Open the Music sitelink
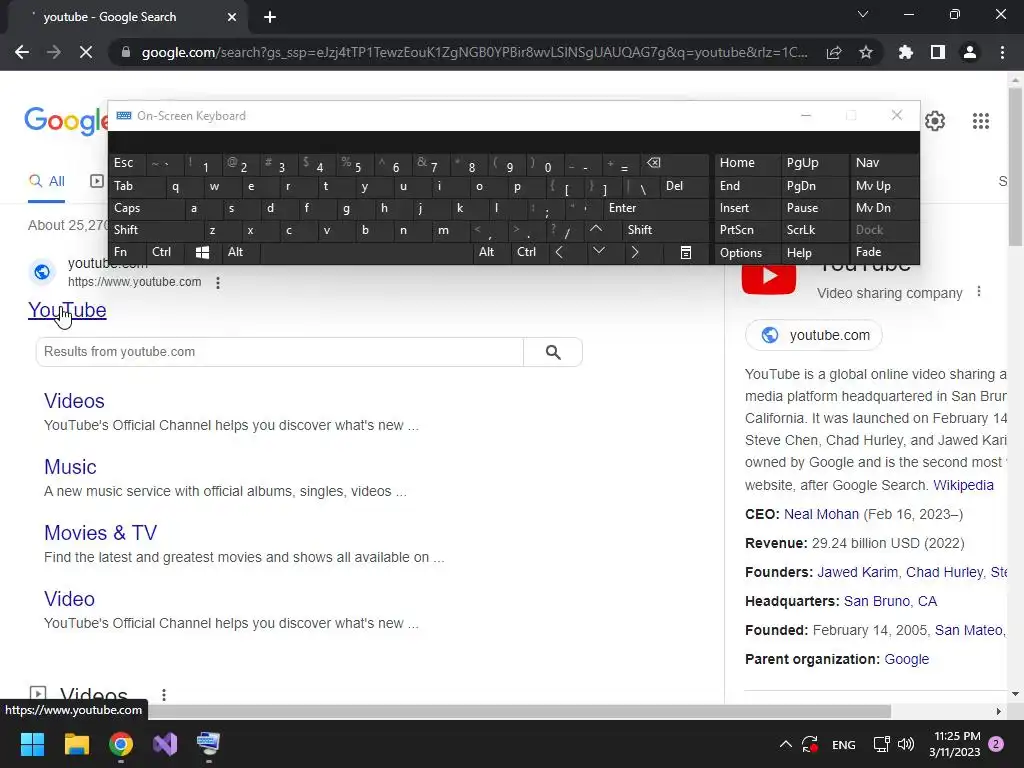The width and height of the screenshot is (1024, 768). click(71, 467)
